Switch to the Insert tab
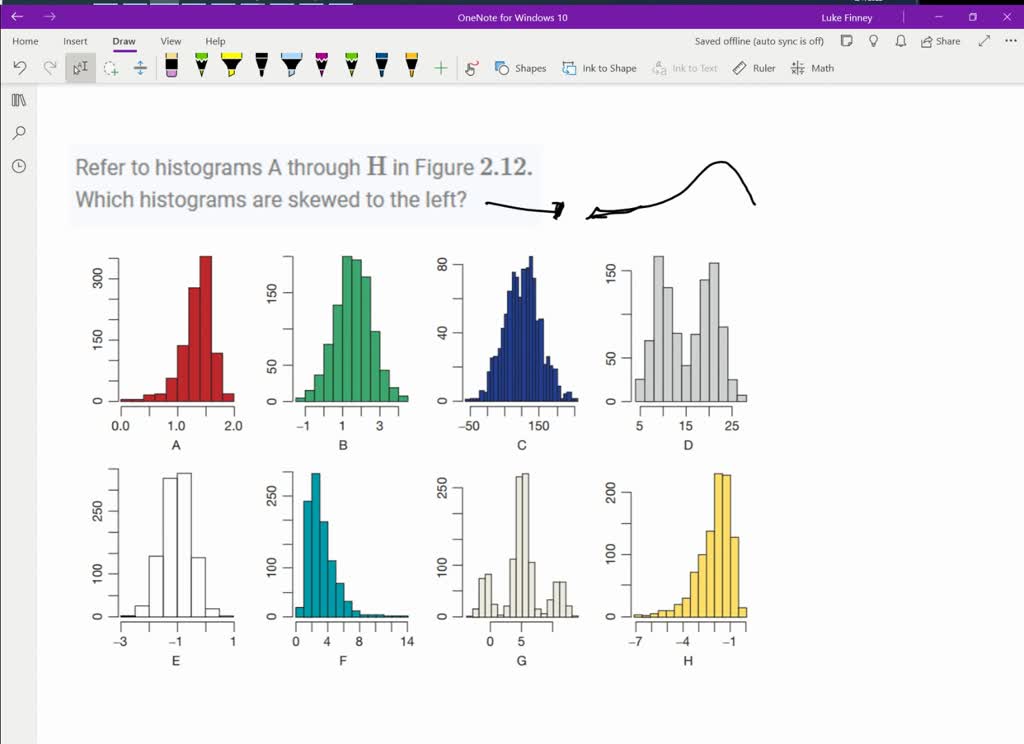Image resolution: width=1024 pixels, height=744 pixels. pyautogui.click(x=75, y=41)
